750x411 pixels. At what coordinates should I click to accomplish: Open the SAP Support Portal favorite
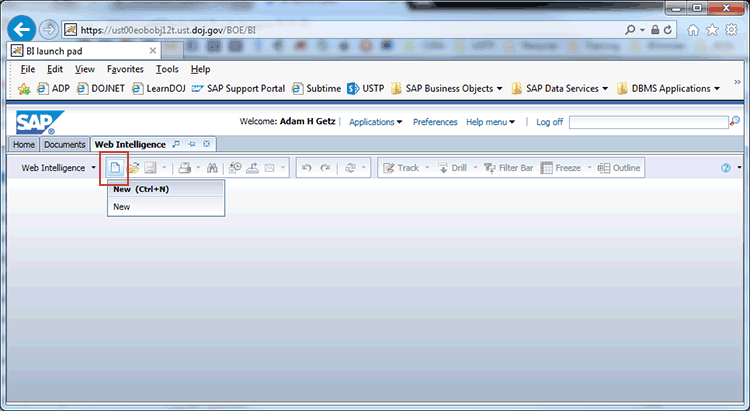[x=238, y=89]
